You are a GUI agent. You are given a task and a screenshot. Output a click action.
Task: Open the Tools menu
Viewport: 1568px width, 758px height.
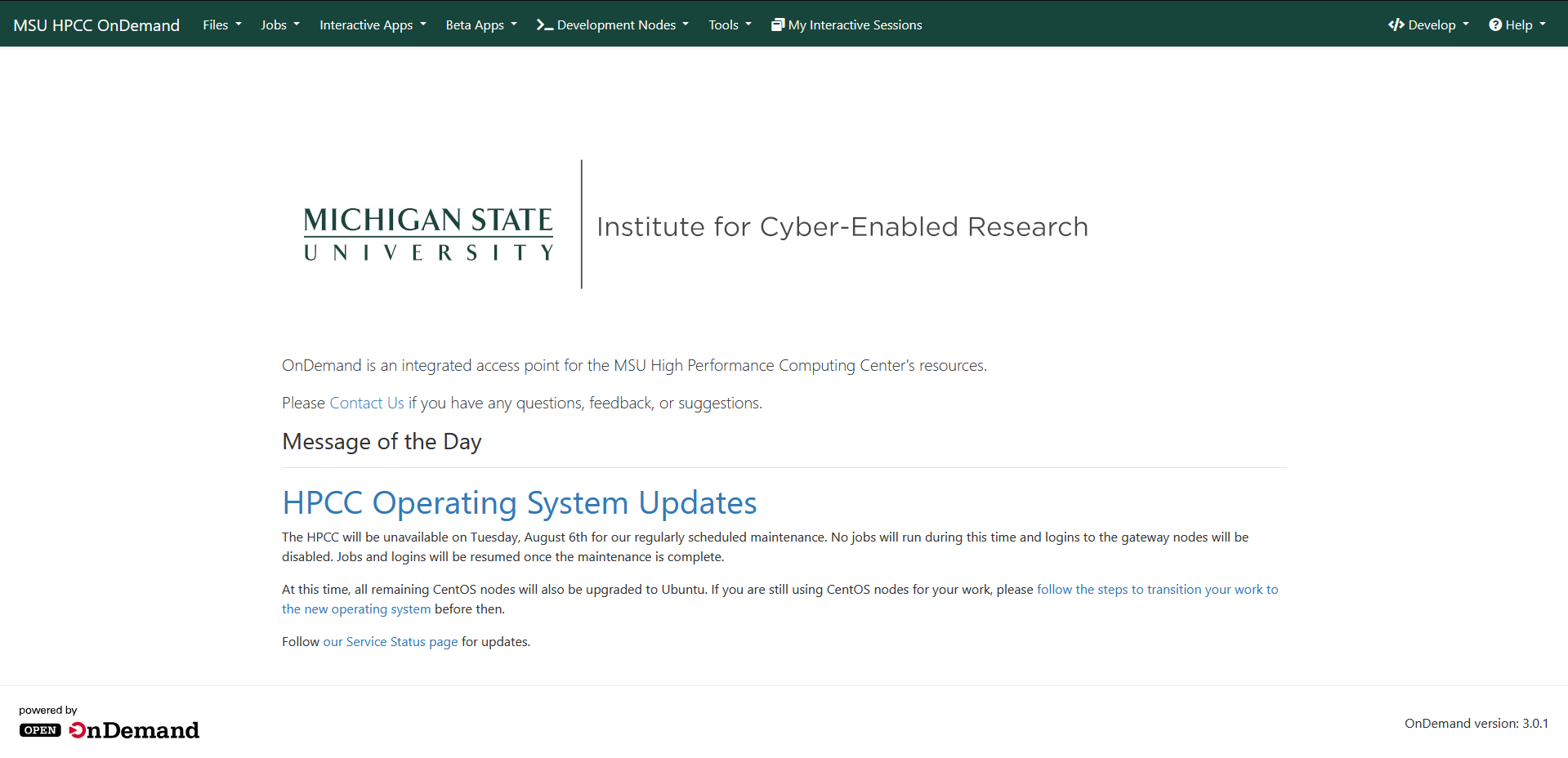[730, 25]
